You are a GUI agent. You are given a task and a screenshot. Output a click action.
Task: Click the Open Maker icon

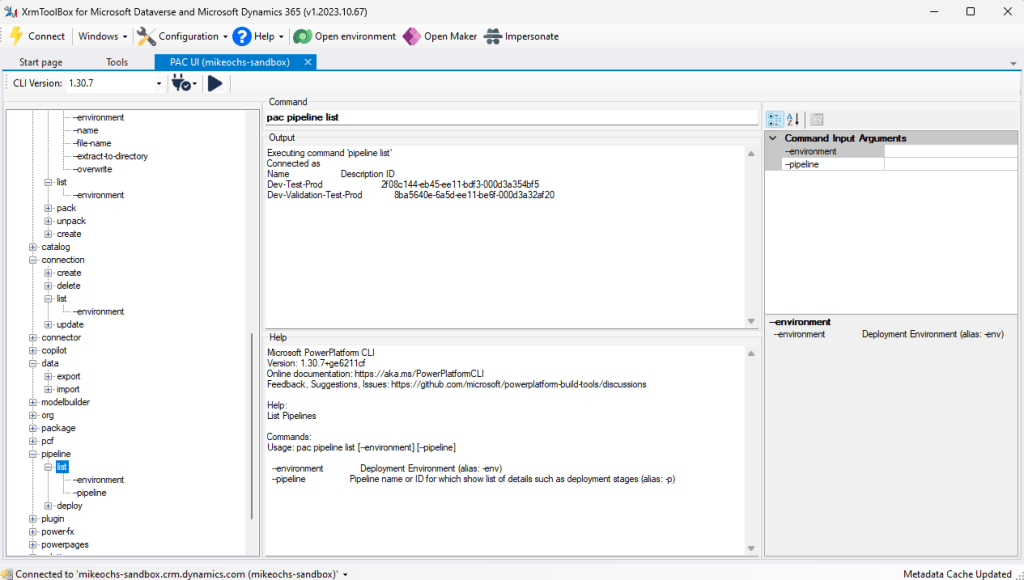coord(411,37)
